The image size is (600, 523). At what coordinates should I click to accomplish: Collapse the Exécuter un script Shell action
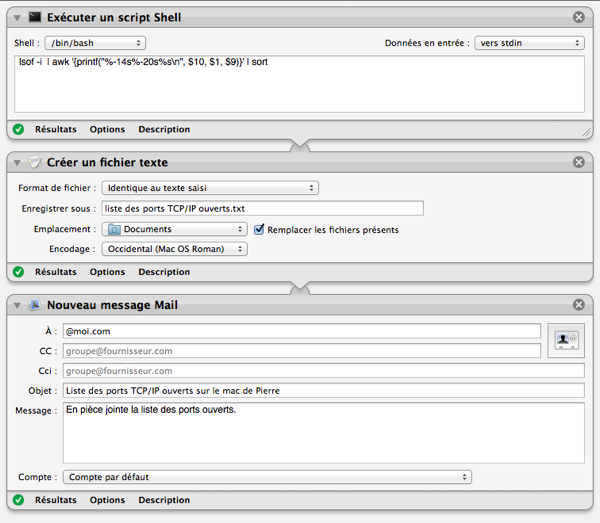[17, 18]
